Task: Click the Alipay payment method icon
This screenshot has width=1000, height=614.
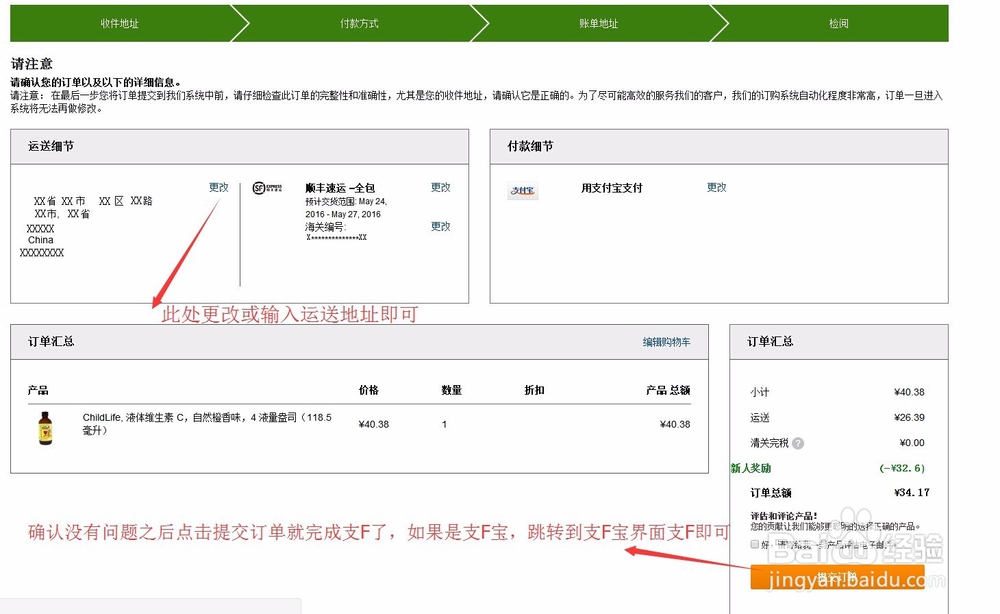Action: [522, 191]
